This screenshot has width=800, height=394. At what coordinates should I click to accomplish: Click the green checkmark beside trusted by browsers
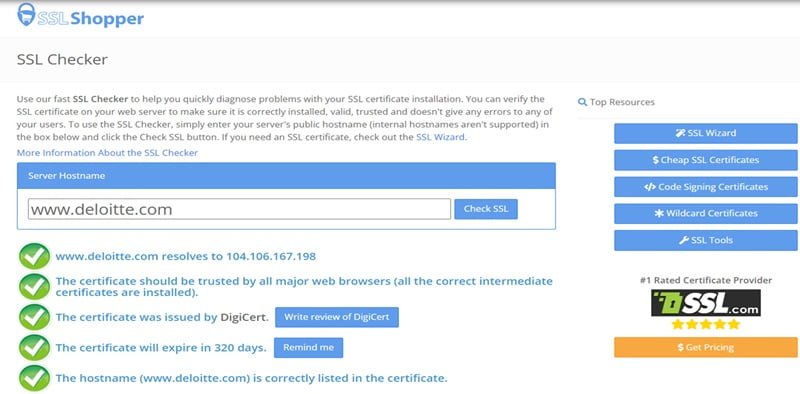click(34, 287)
